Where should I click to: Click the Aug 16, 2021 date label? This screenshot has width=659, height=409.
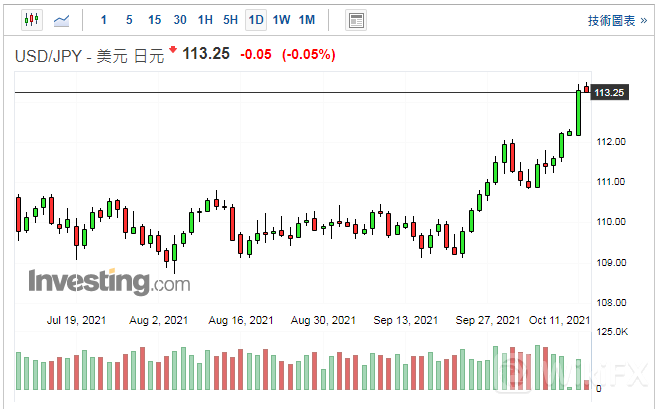(241, 320)
